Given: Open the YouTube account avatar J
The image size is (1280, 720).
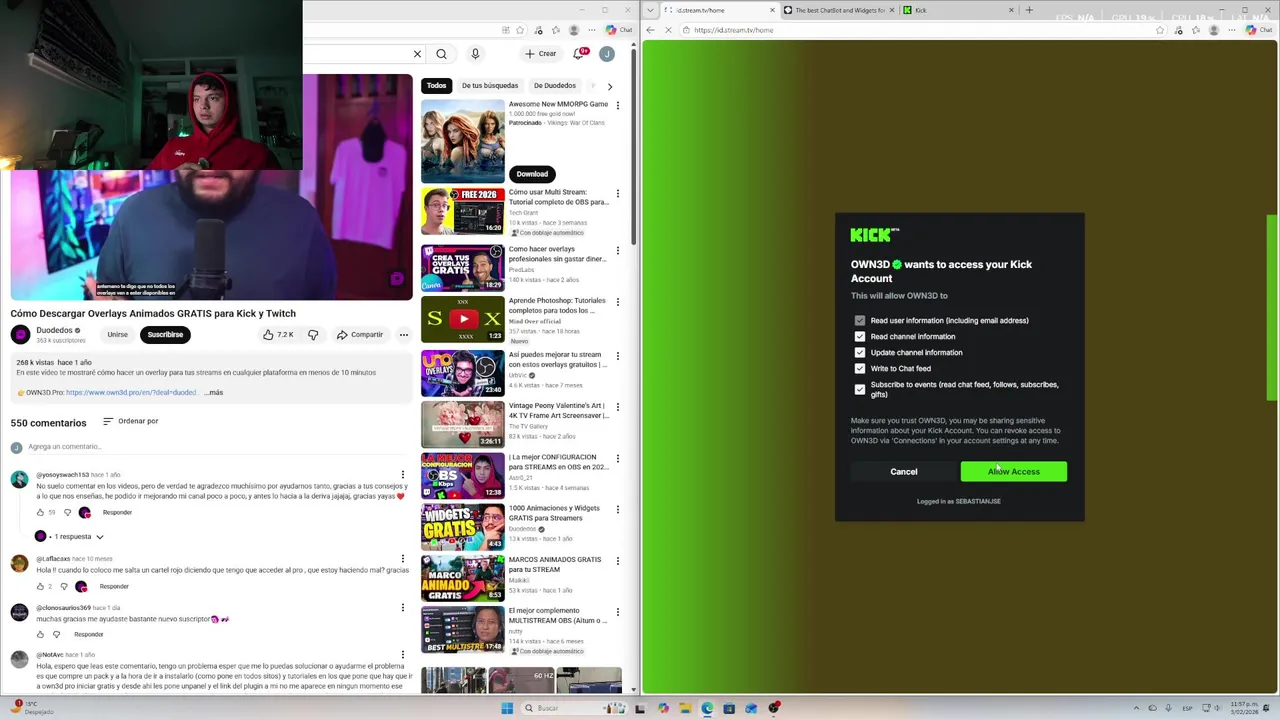Looking at the screenshot, I should coord(607,54).
